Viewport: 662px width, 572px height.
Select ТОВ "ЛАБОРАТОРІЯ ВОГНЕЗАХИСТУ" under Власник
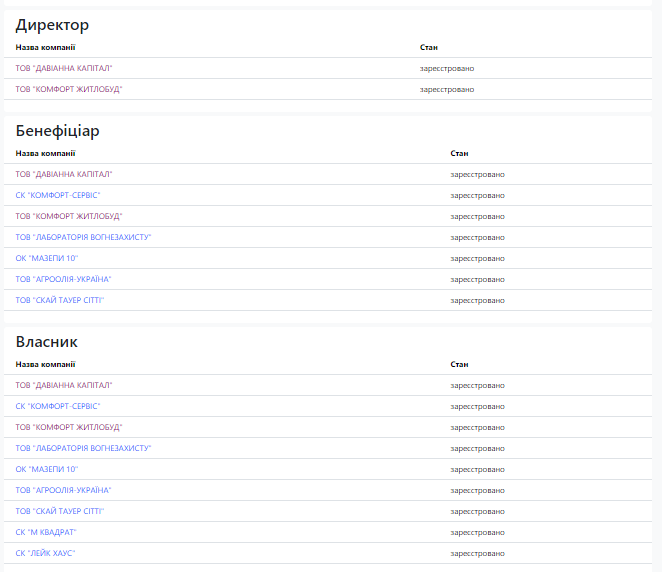83,448
